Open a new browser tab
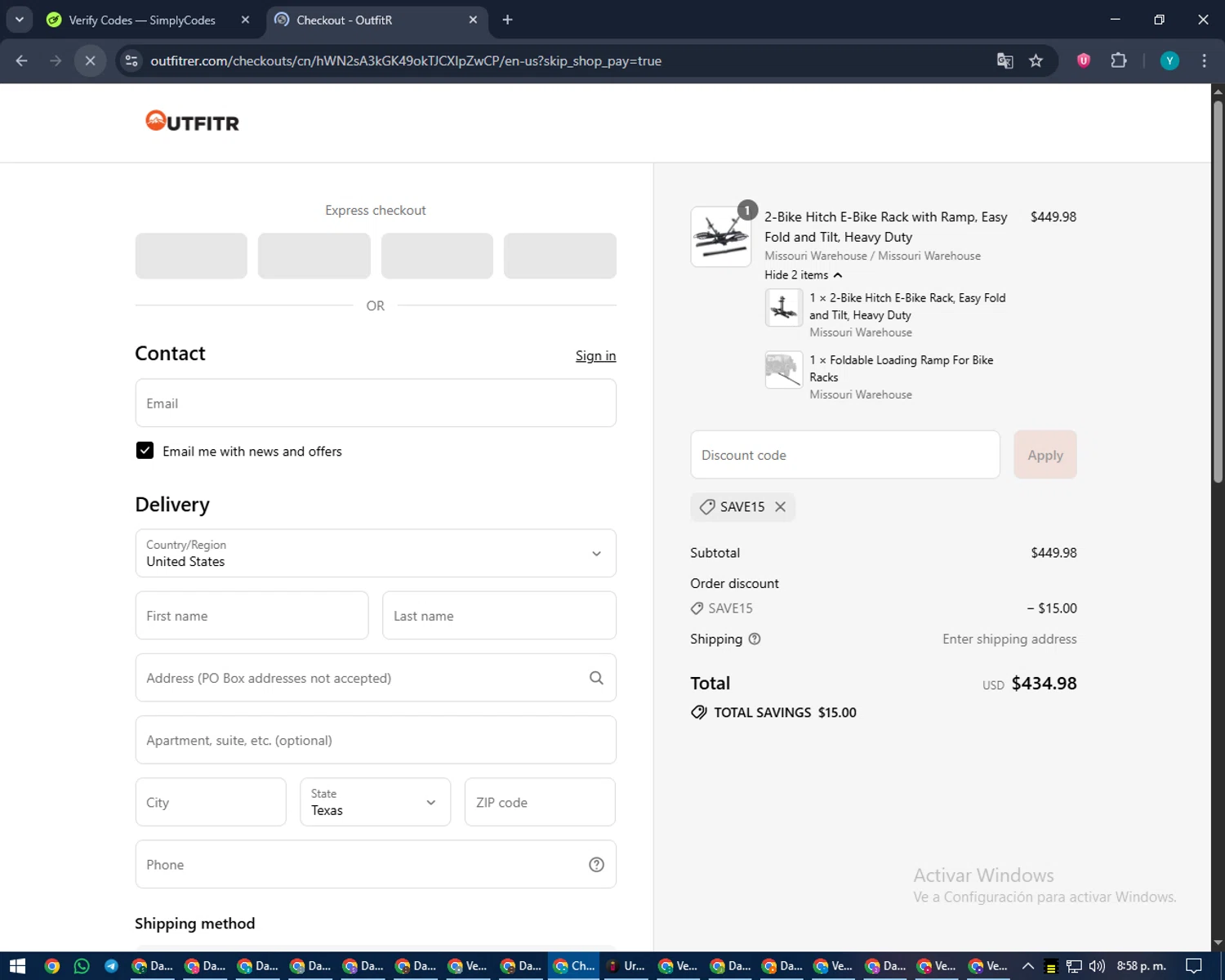The width and height of the screenshot is (1225, 980). 507,20
